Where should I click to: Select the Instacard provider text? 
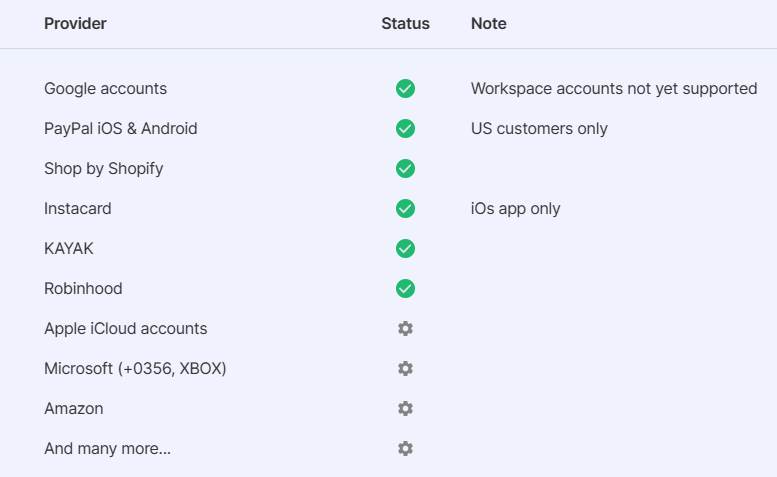click(x=78, y=209)
